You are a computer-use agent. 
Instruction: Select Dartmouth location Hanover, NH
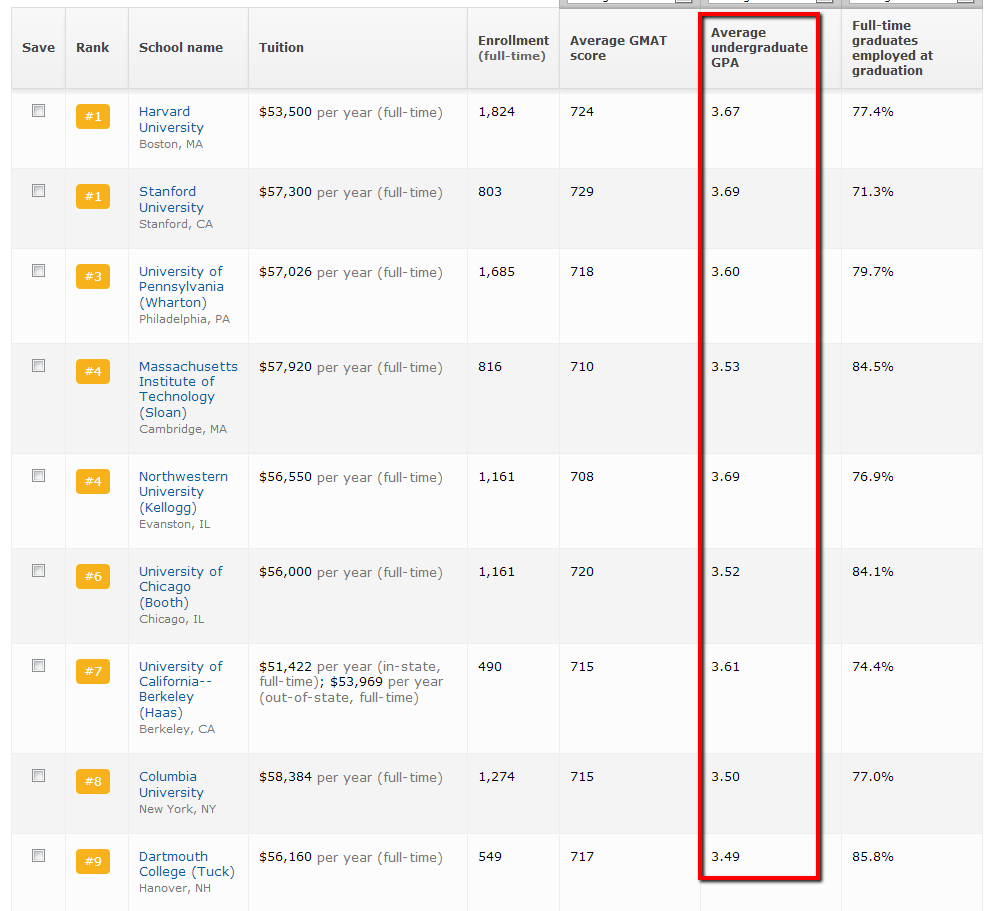click(x=175, y=888)
